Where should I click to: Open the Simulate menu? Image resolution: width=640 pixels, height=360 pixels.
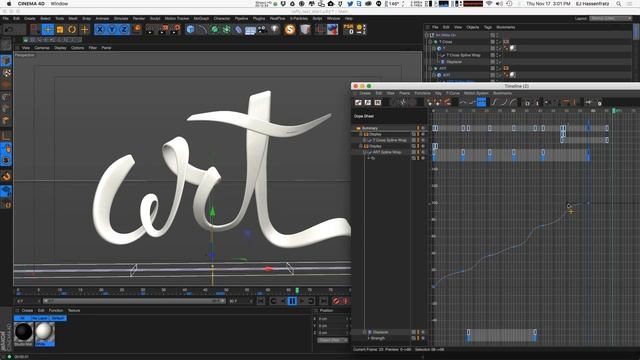click(121, 18)
